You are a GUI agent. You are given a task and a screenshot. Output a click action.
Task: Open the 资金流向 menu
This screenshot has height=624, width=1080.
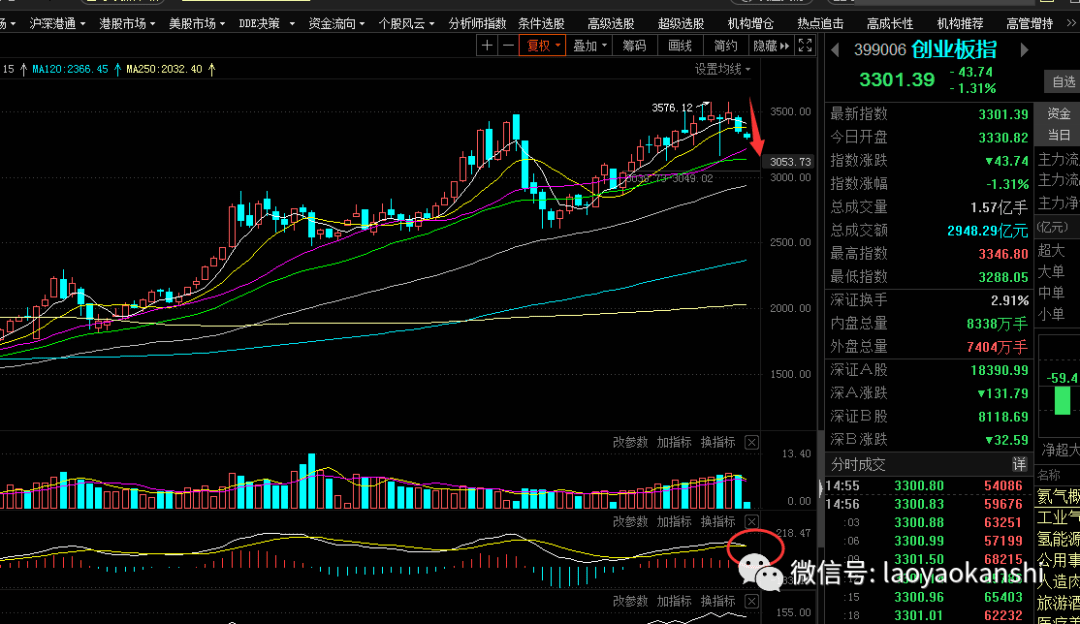tap(335, 23)
